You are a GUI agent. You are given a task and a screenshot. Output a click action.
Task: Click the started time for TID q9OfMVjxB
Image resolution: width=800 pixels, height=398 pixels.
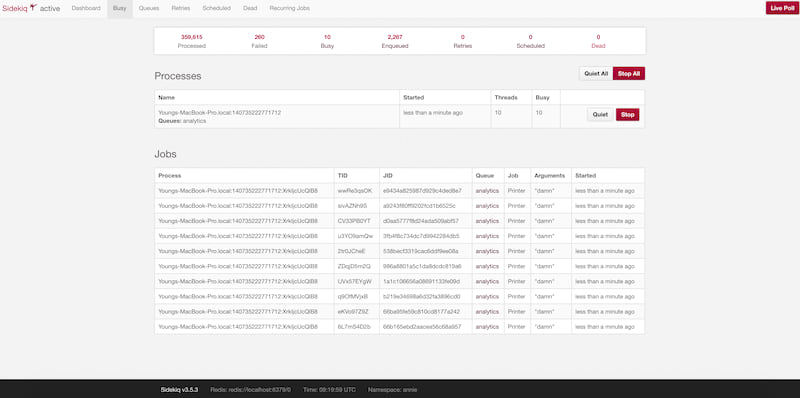(x=605, y=296)
